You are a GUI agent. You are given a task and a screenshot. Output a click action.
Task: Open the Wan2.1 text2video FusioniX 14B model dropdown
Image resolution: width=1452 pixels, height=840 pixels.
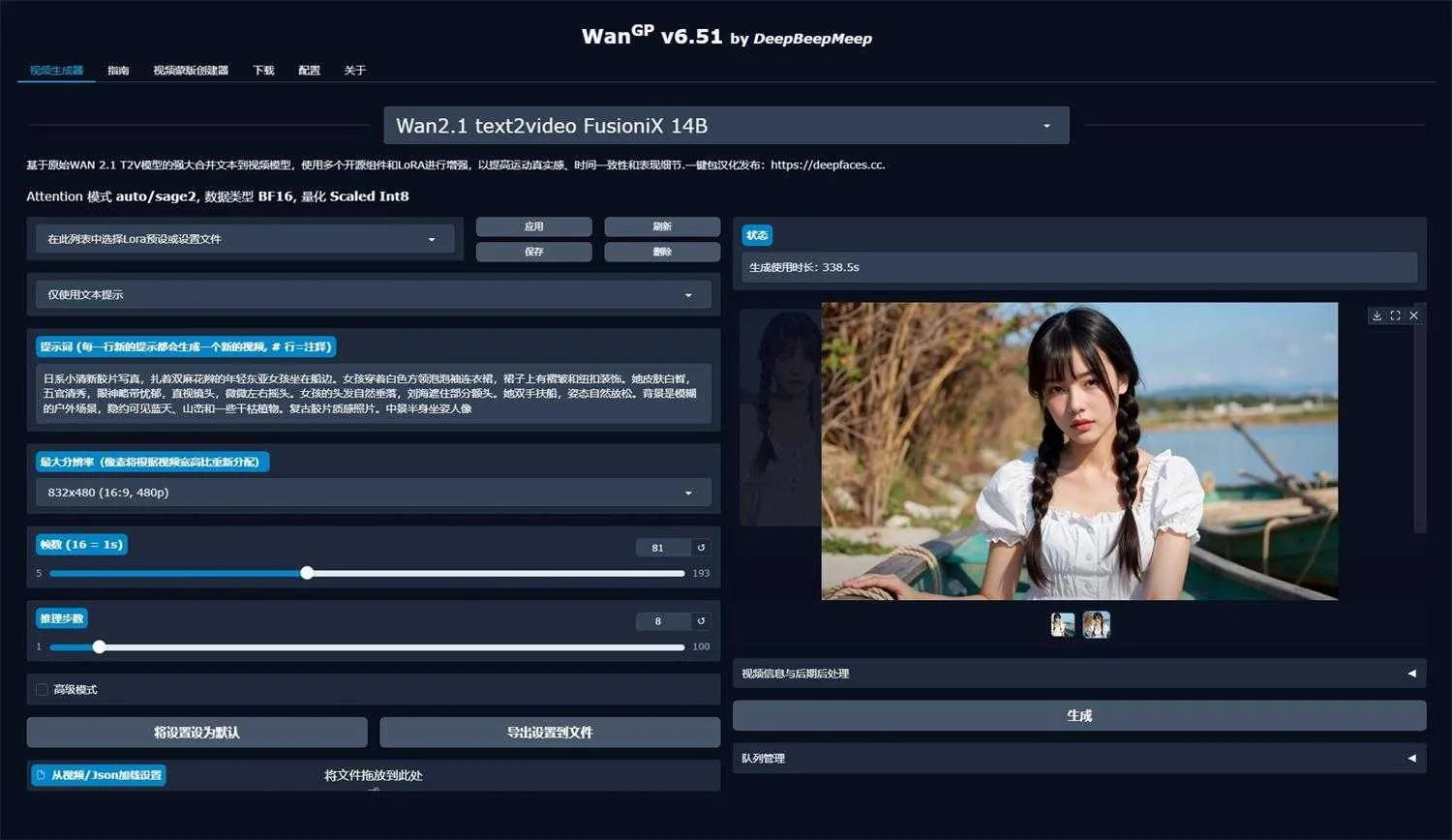[x=727, y=126]
